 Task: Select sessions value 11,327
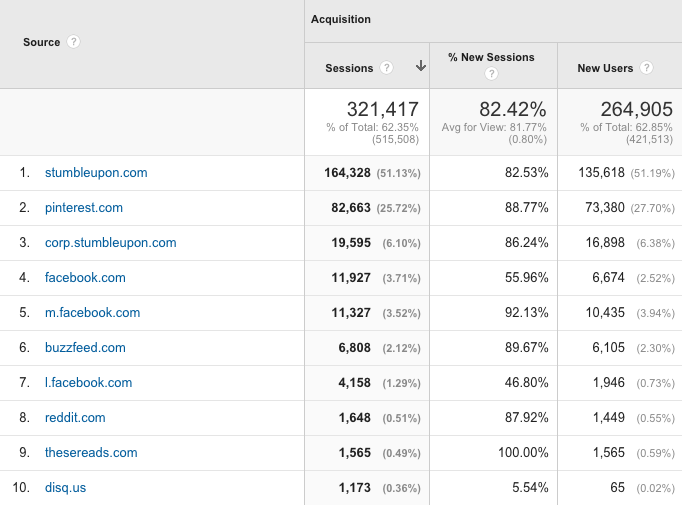click(x=351, y=313)
